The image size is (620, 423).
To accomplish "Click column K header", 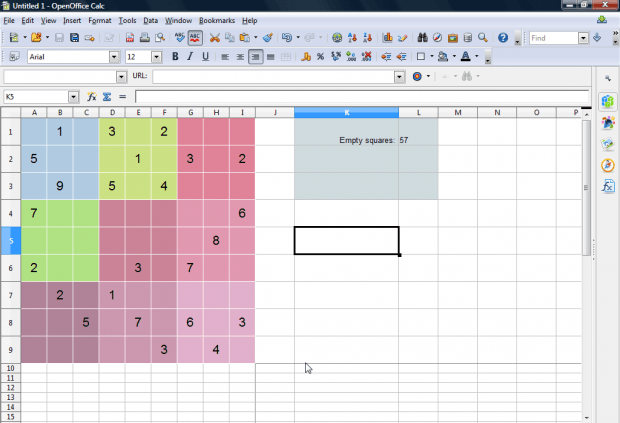I will point(346,112).
